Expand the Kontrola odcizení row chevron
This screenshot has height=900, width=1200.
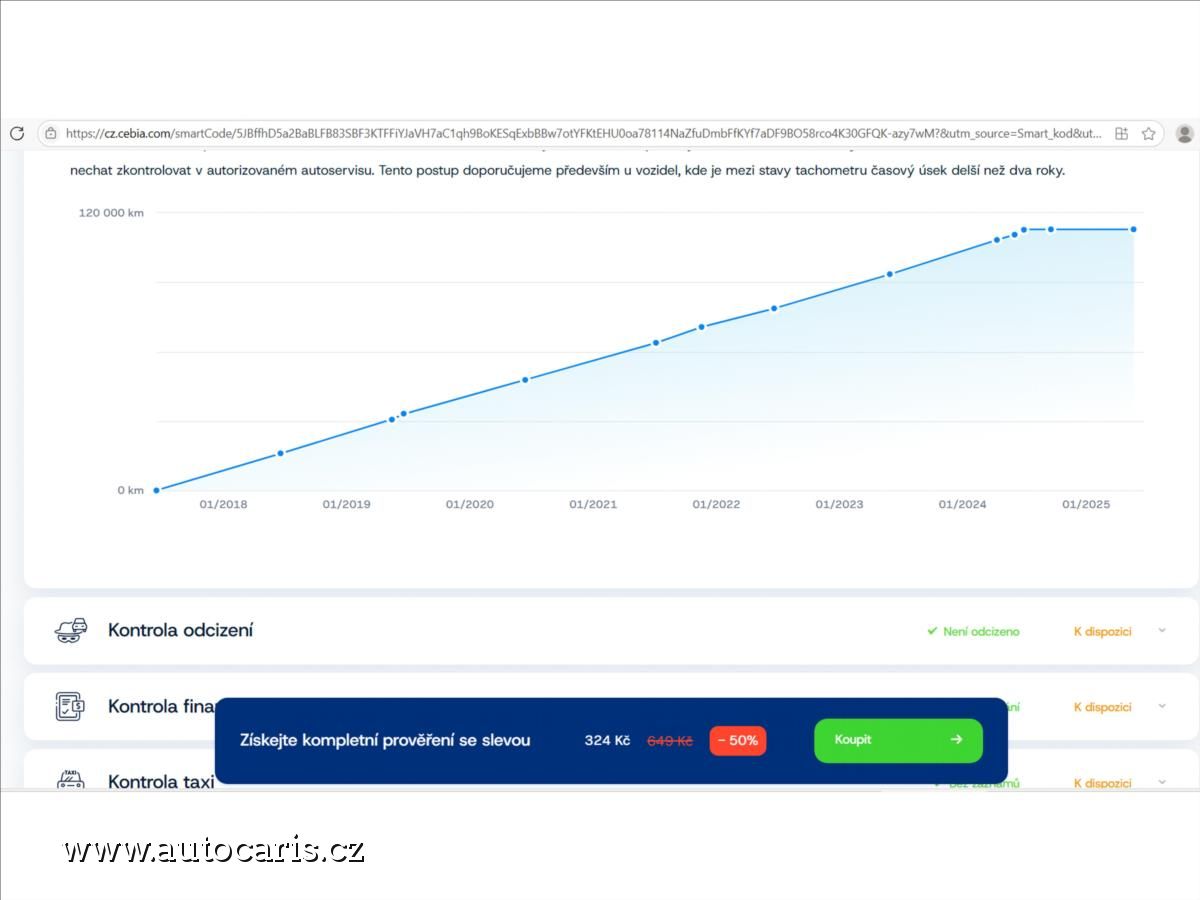tap(1162, 630)
